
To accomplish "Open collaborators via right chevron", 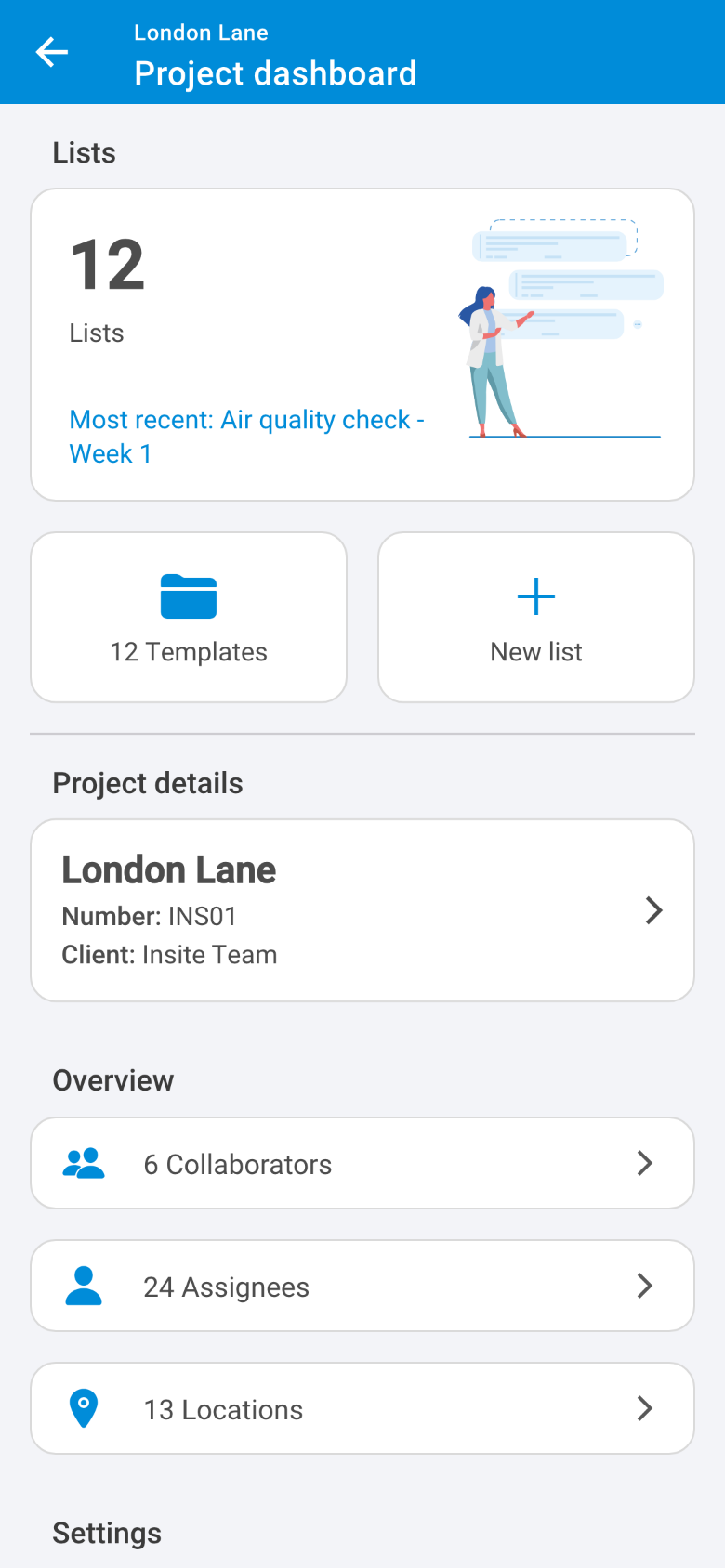I will (644, 1163).
